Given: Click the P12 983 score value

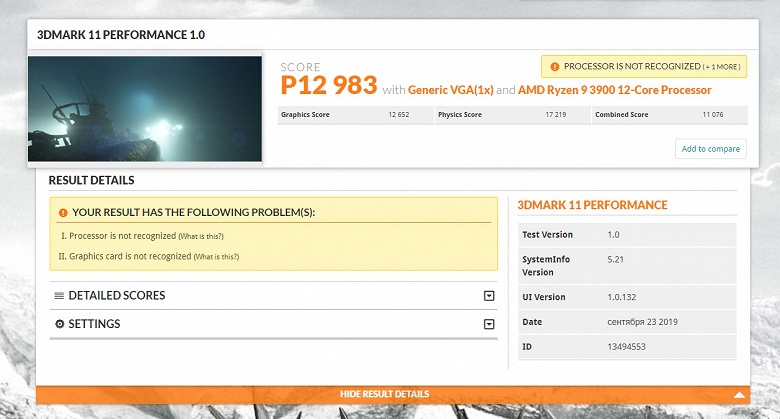Looking at the screenshot, I should click(x=329, y=85).
